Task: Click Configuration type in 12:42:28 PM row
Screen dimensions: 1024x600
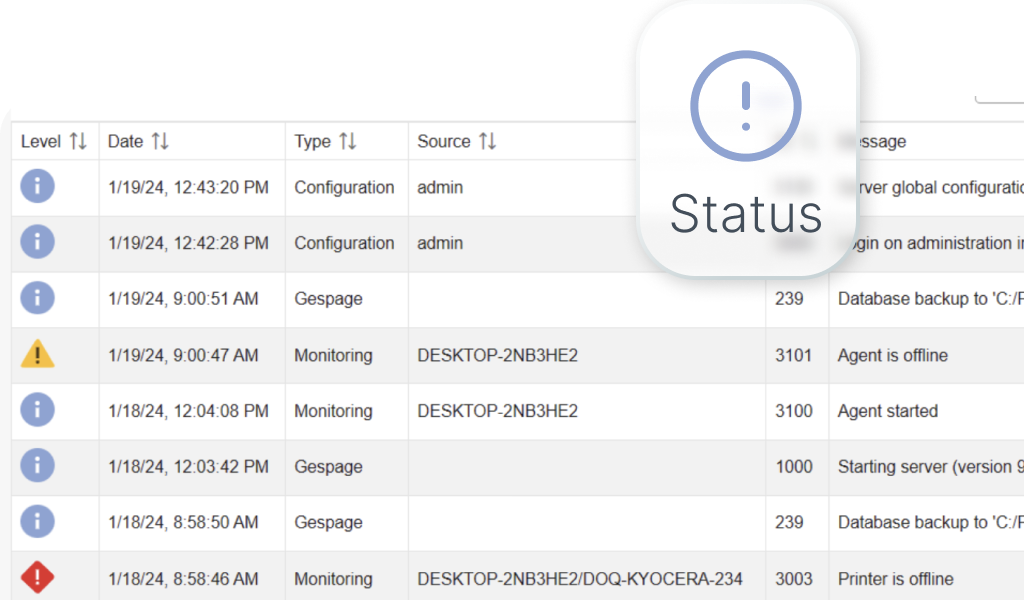Action: tap(344, 243)
